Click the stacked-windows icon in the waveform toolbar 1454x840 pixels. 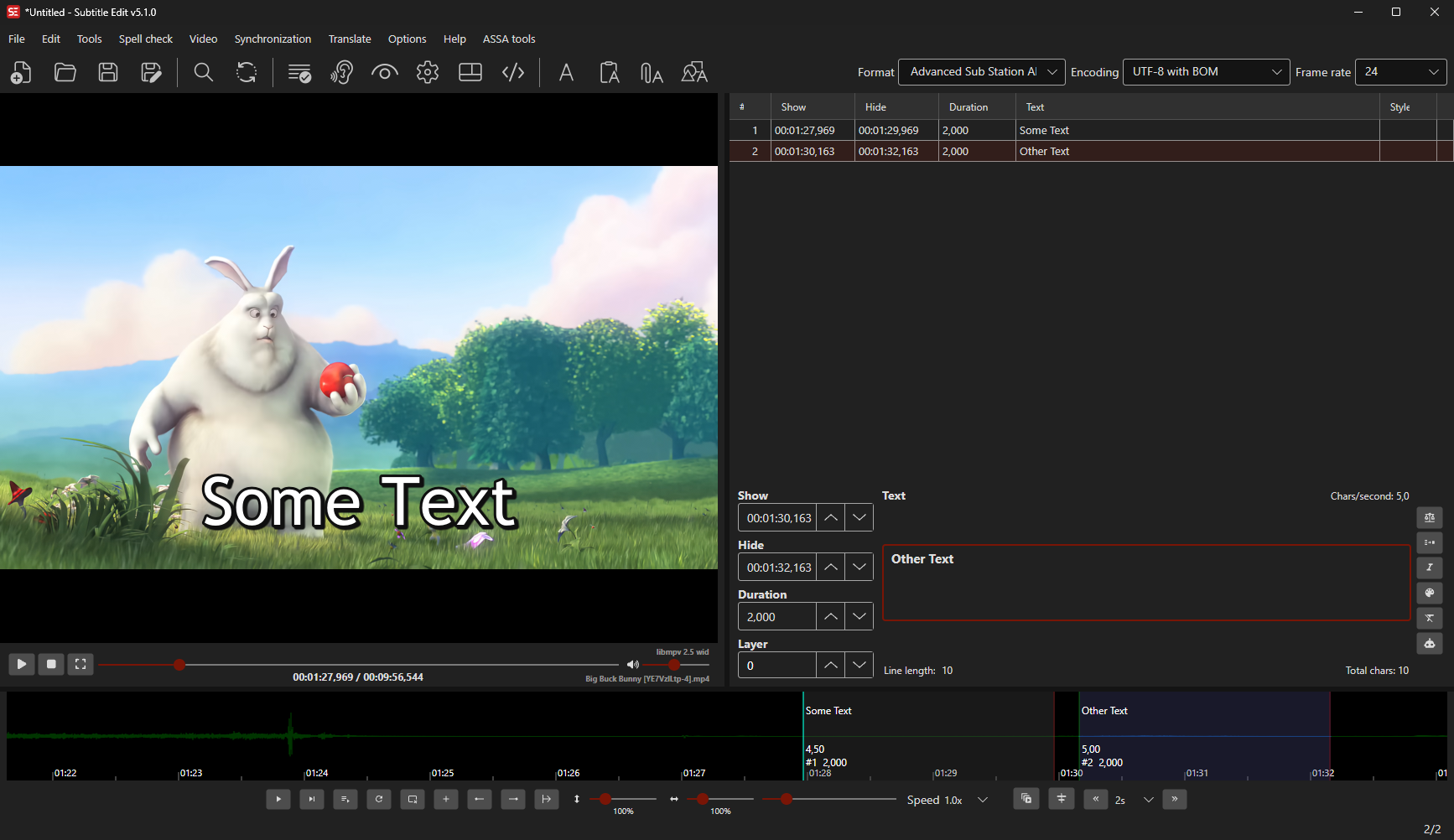click(1026, 799)
